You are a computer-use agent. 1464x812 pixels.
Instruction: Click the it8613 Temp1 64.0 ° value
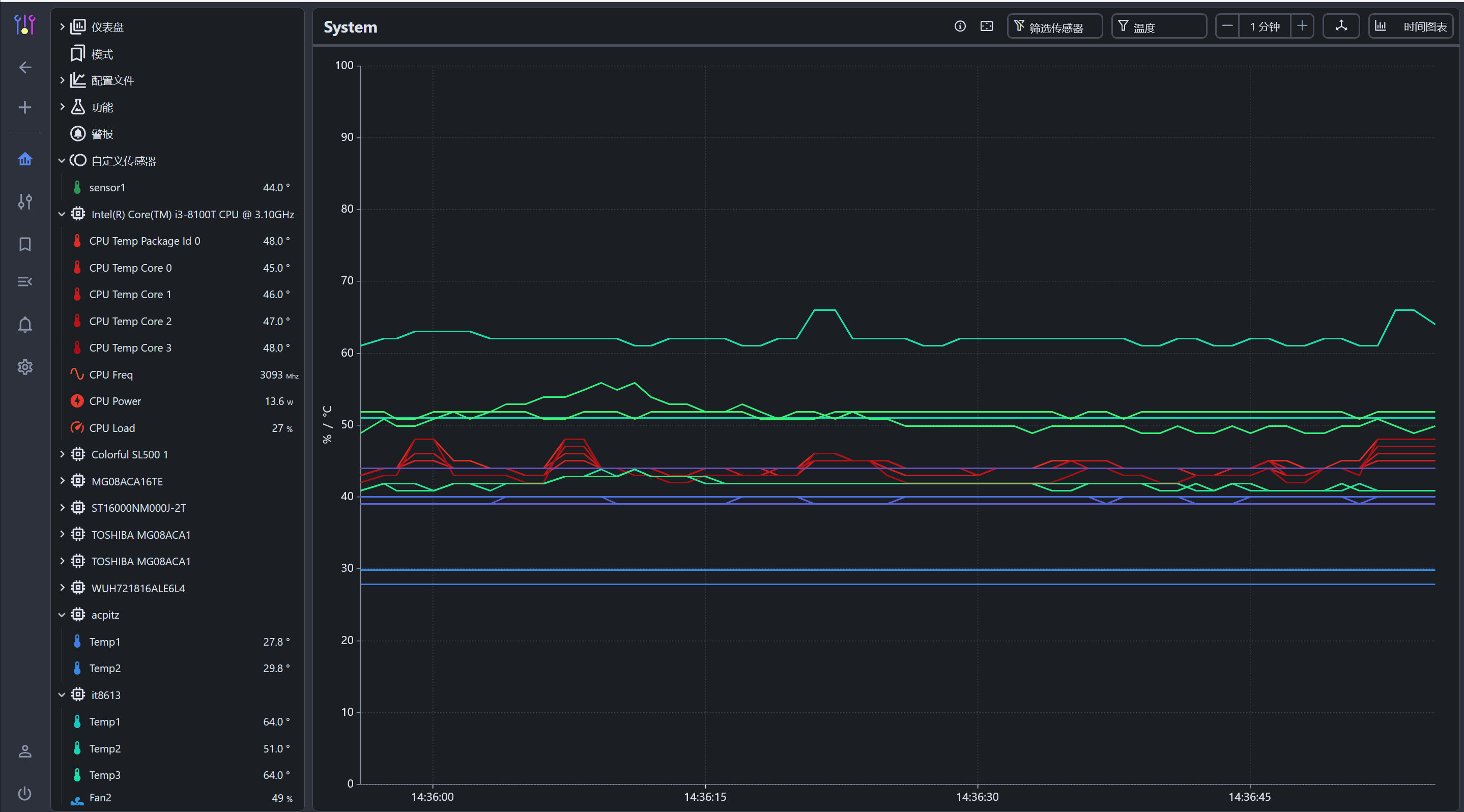276,721
